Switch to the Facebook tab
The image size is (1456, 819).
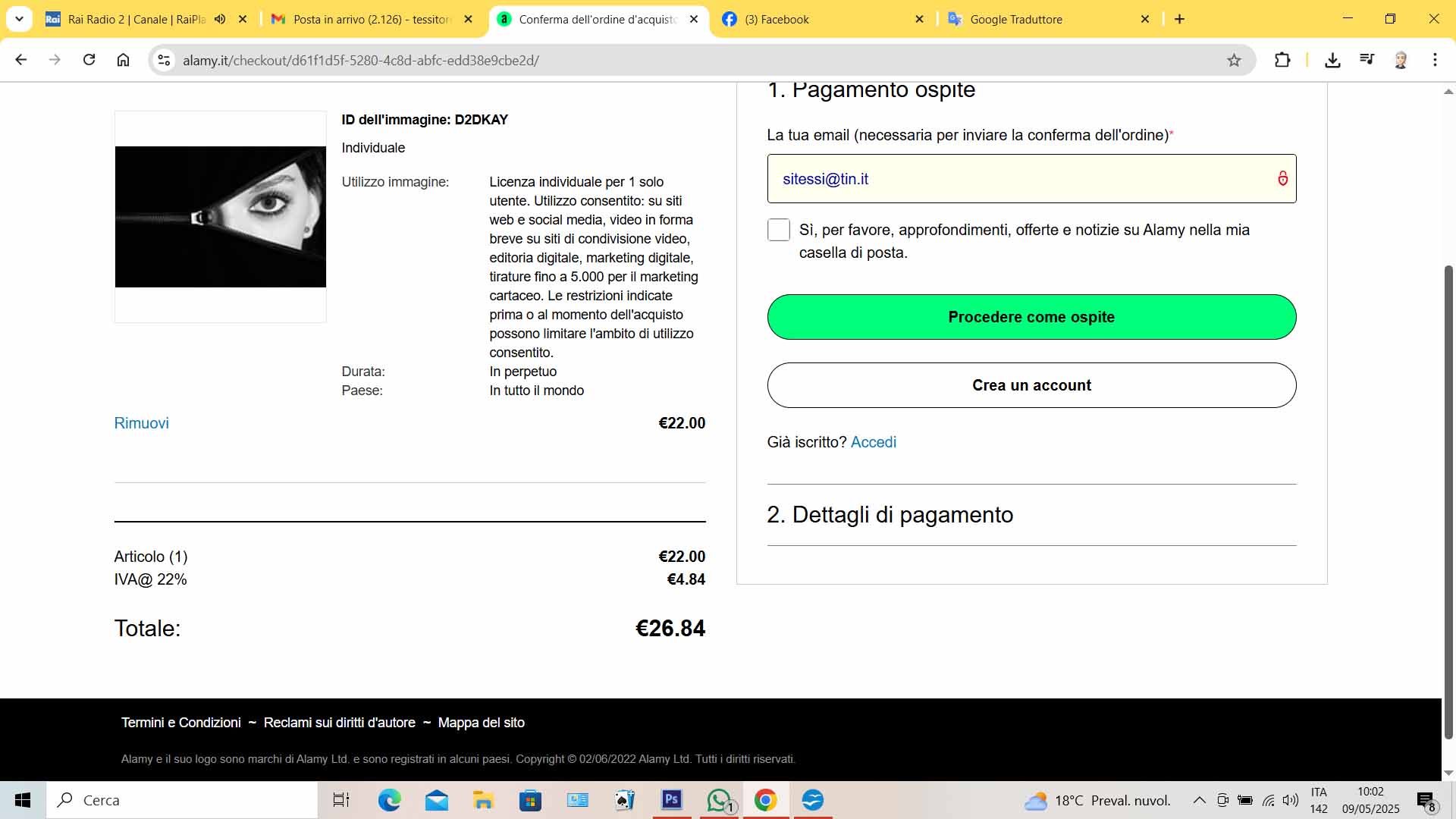pyautogui.click(x=777, y=20)
